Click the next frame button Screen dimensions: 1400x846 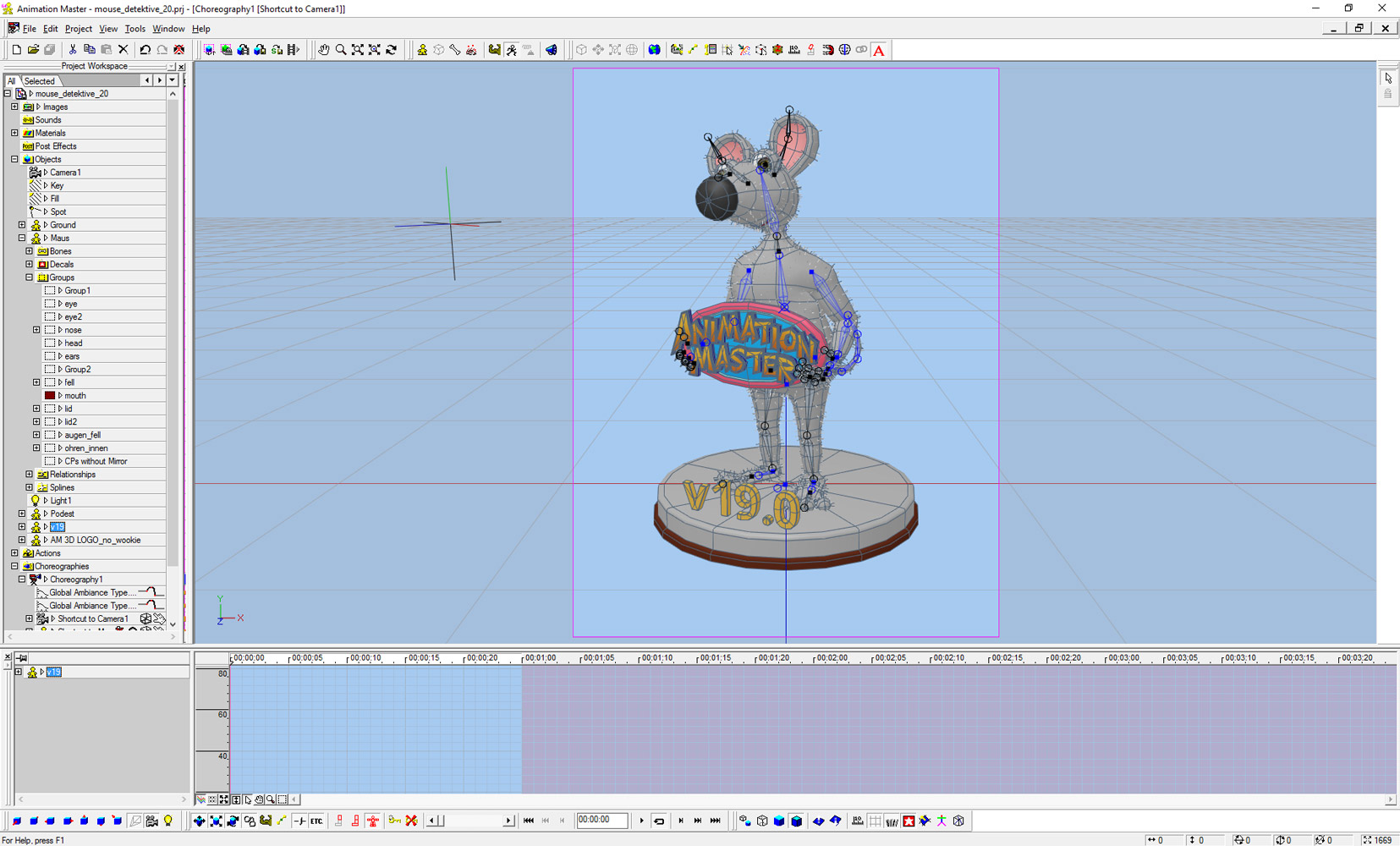click(x=681, y=821)
